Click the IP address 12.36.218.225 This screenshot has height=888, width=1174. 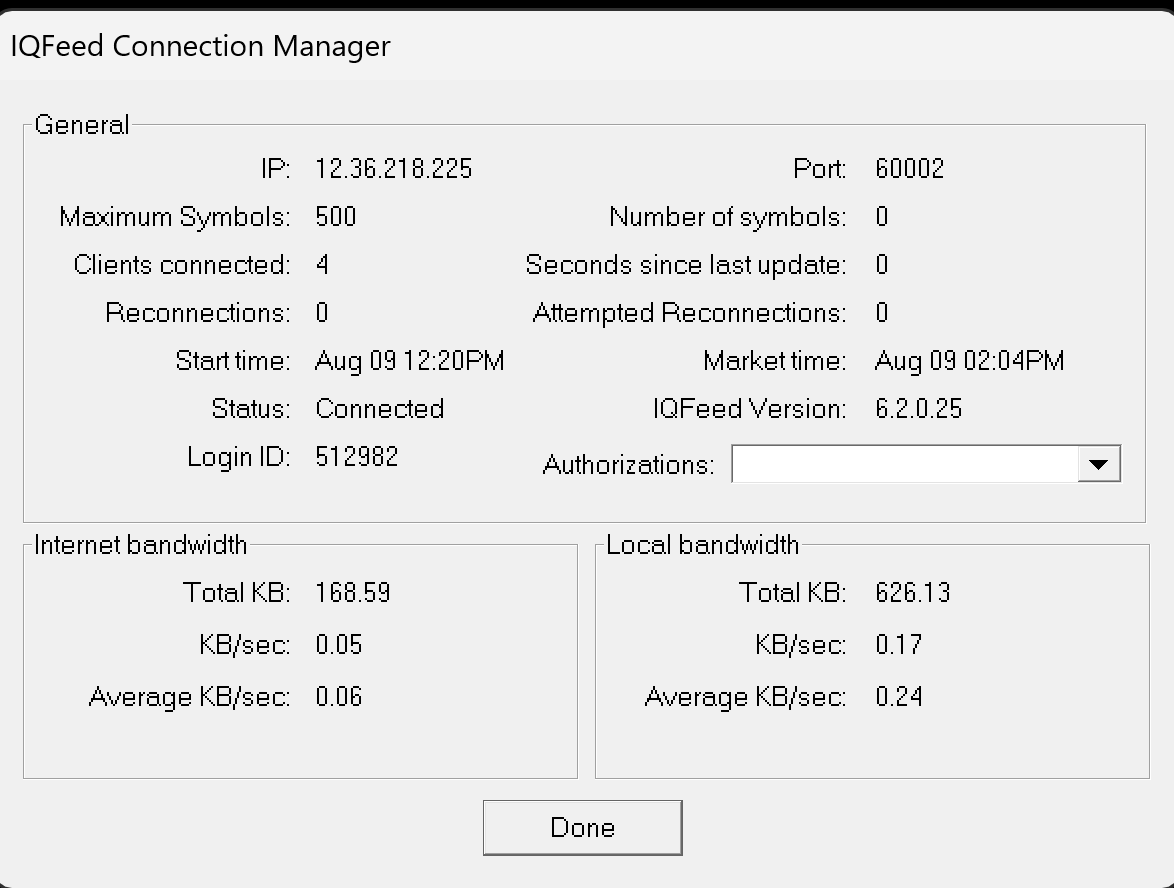[393, 169]
